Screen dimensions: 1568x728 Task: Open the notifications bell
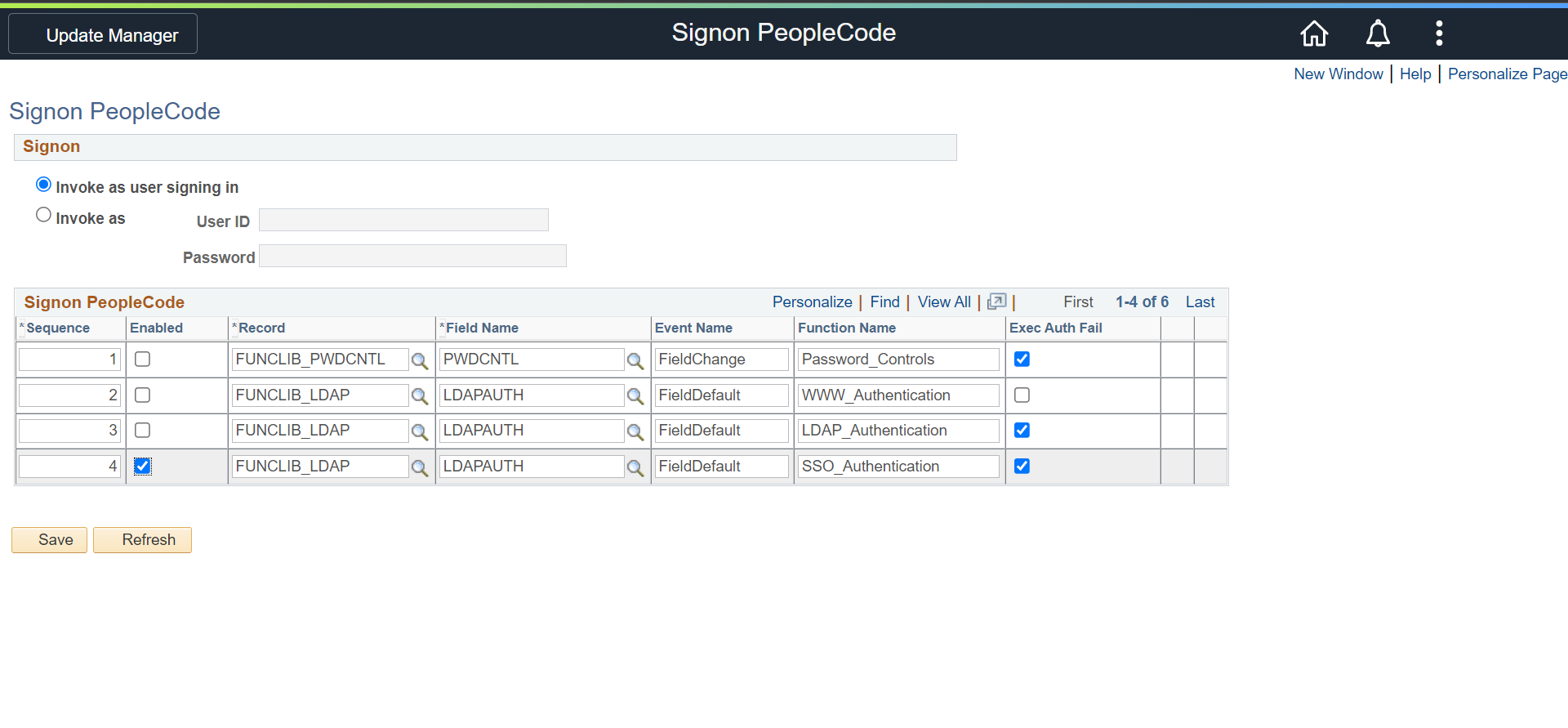[1378, 33]
